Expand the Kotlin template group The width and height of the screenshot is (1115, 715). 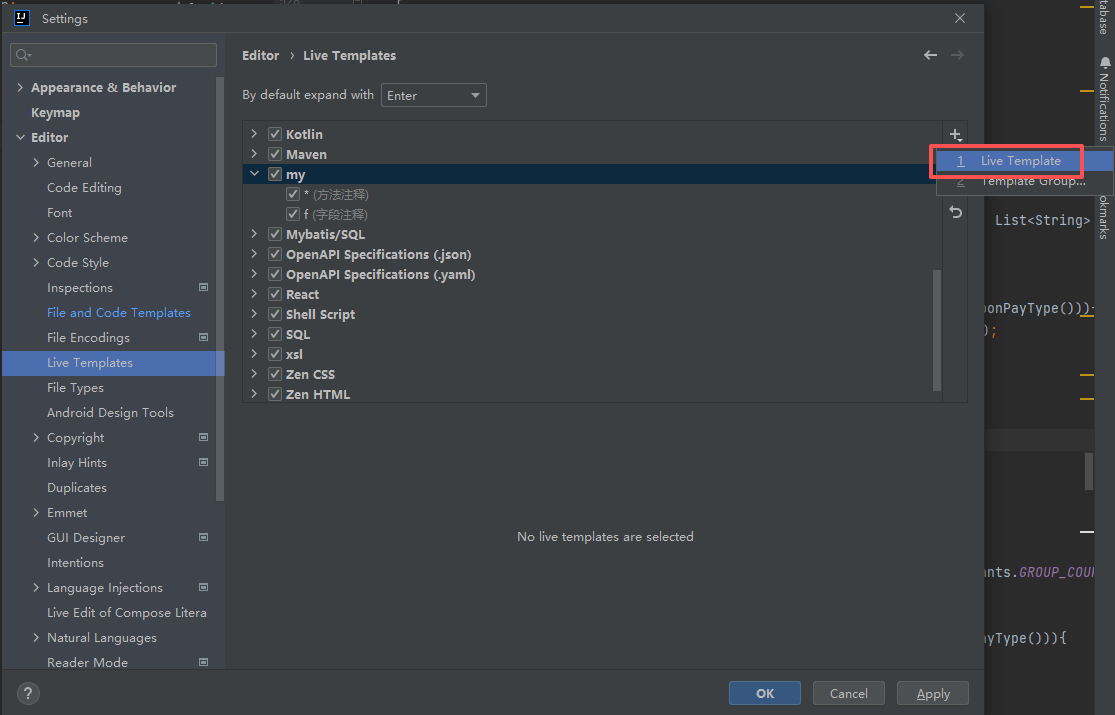pos(254,134)
